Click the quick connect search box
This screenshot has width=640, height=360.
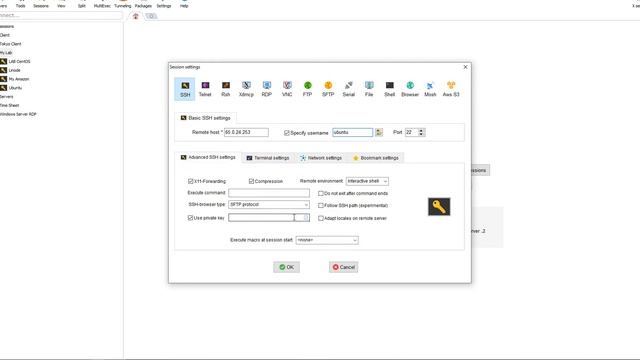coord(61,16)
